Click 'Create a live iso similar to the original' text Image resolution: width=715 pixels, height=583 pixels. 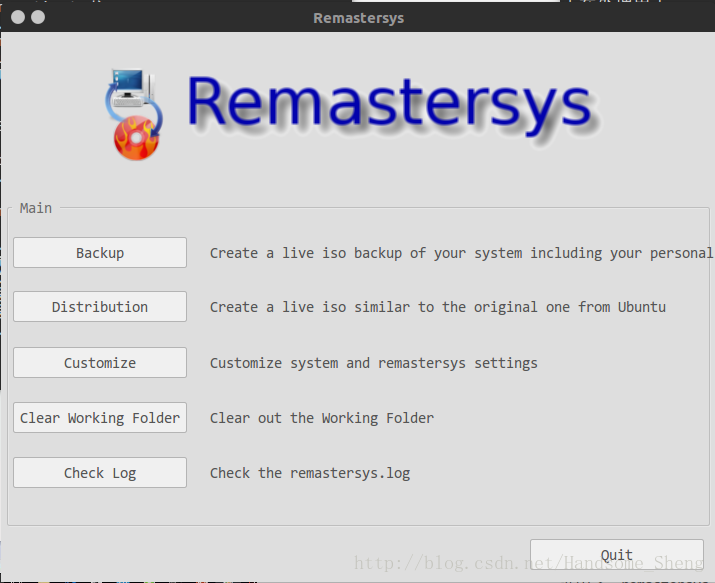click(x=437, y=307)
